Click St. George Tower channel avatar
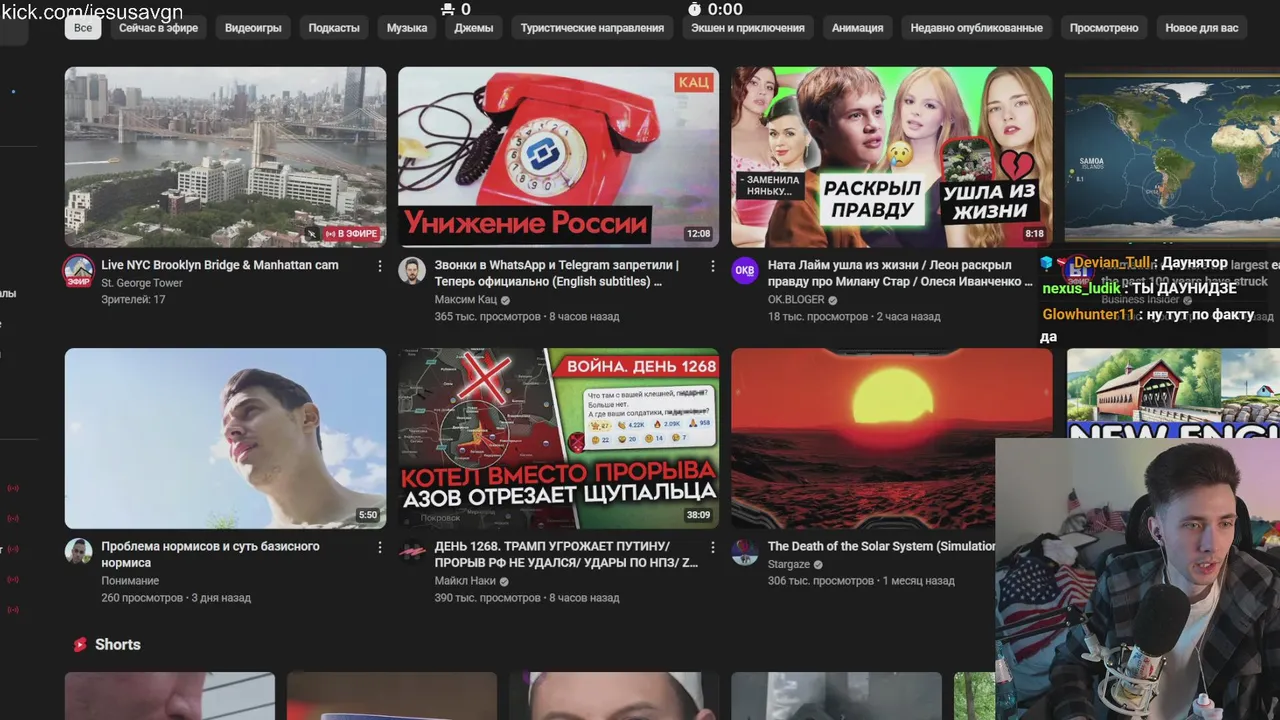This screenshot has height=720, width=1280. click(x=79, y=271)
